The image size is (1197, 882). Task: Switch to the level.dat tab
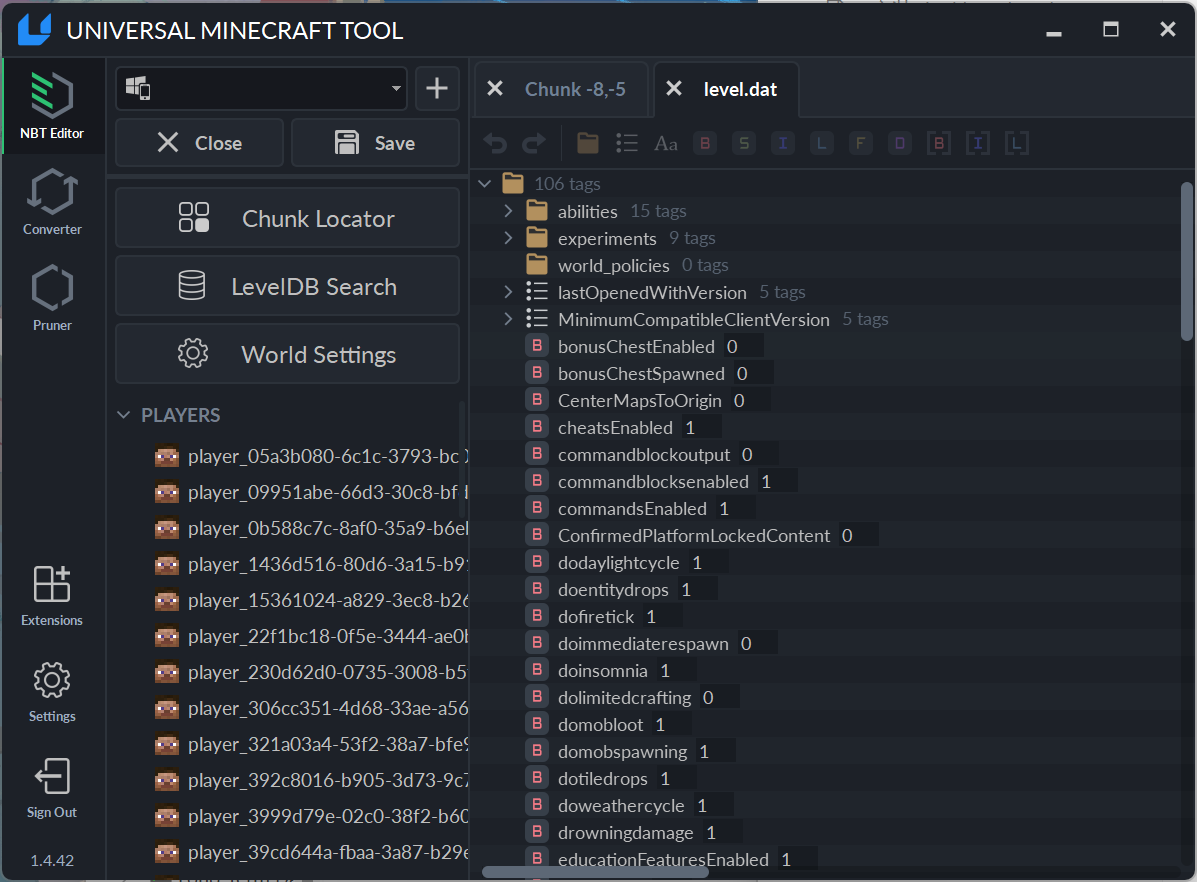pyautogui.click(x=740, y=89)
